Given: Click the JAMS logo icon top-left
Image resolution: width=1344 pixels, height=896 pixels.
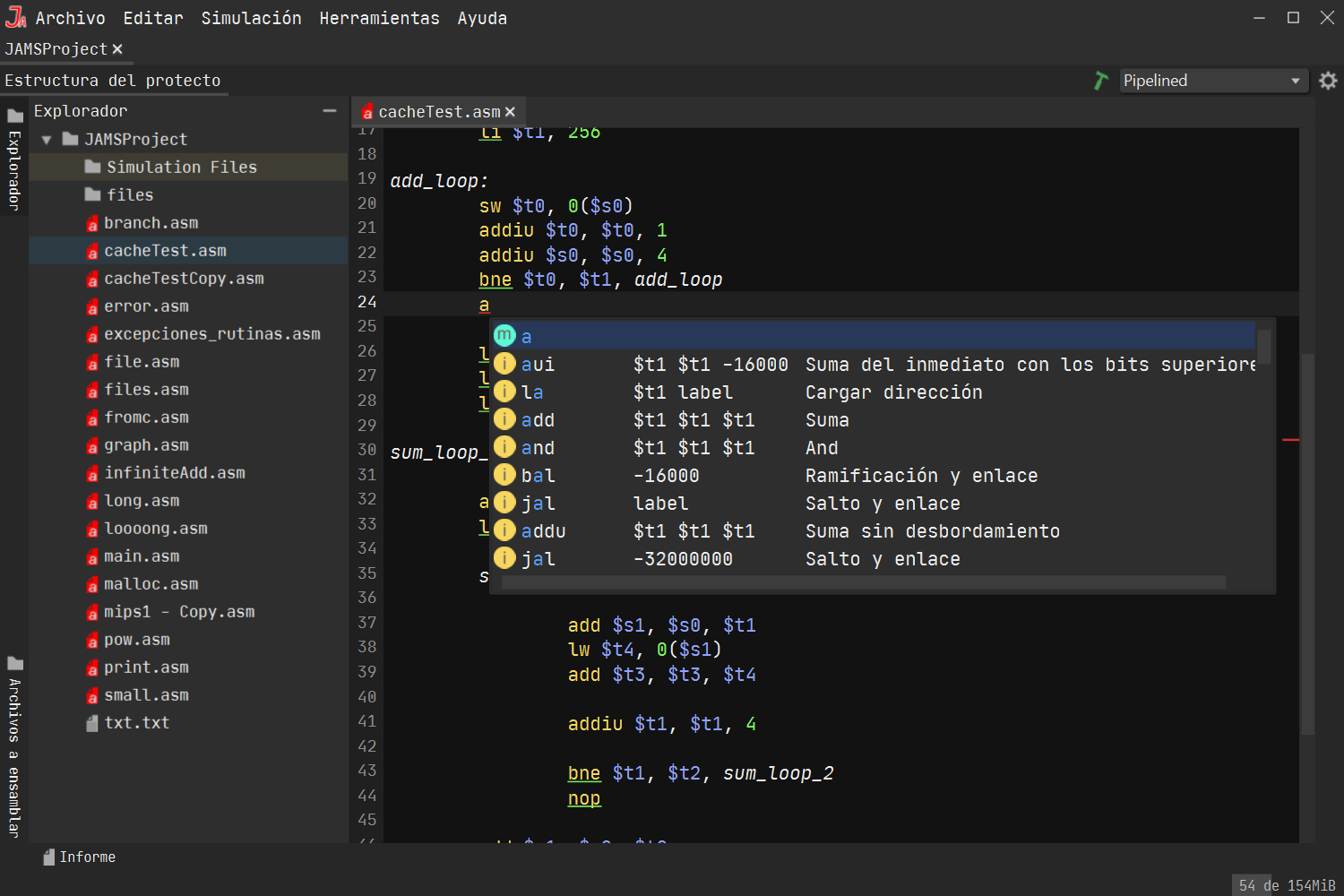Looking at the screenshot, I should 15,16.
